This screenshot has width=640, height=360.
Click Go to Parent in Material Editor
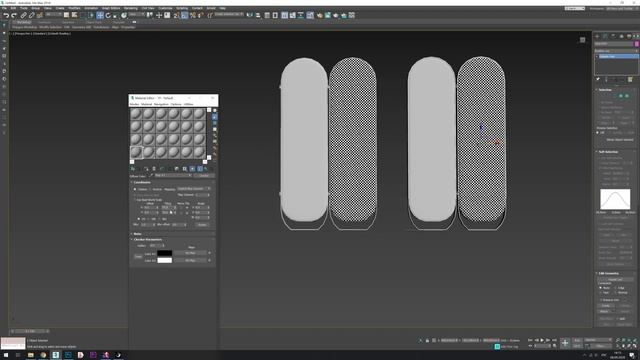click(x=206, y=169)
